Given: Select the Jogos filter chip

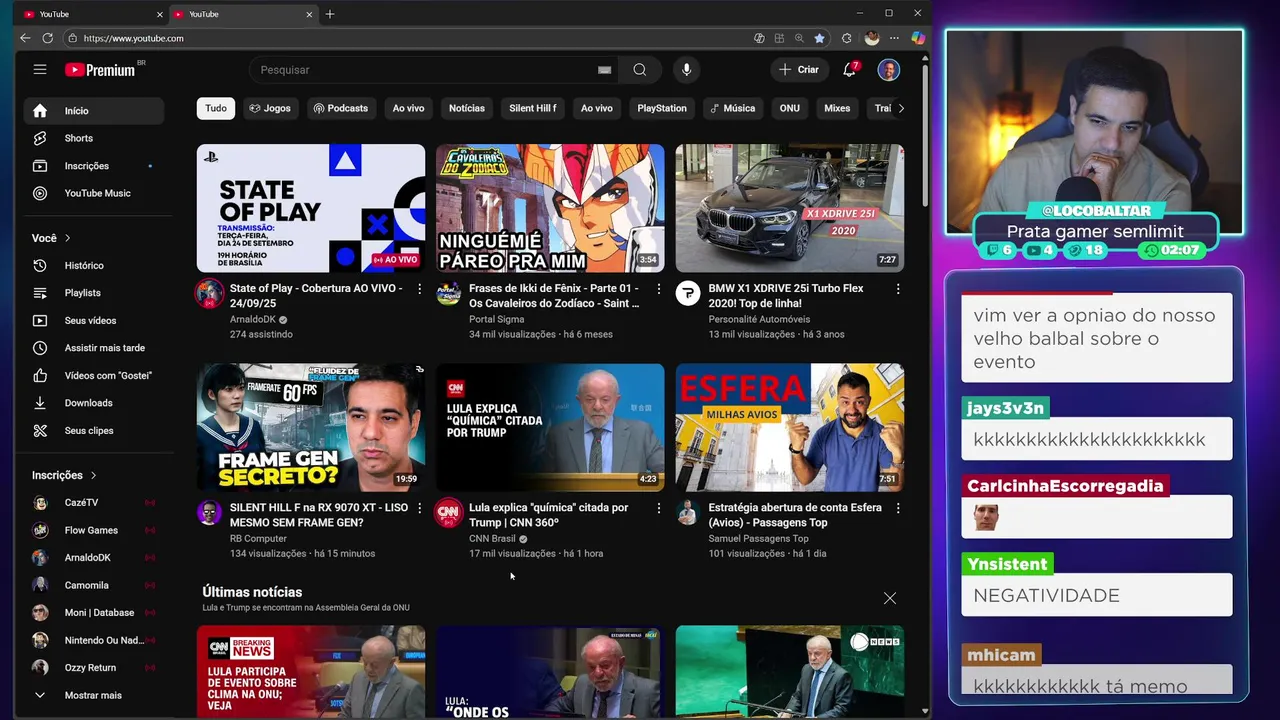Looking at the screenshot, I should tap(270, 108).
